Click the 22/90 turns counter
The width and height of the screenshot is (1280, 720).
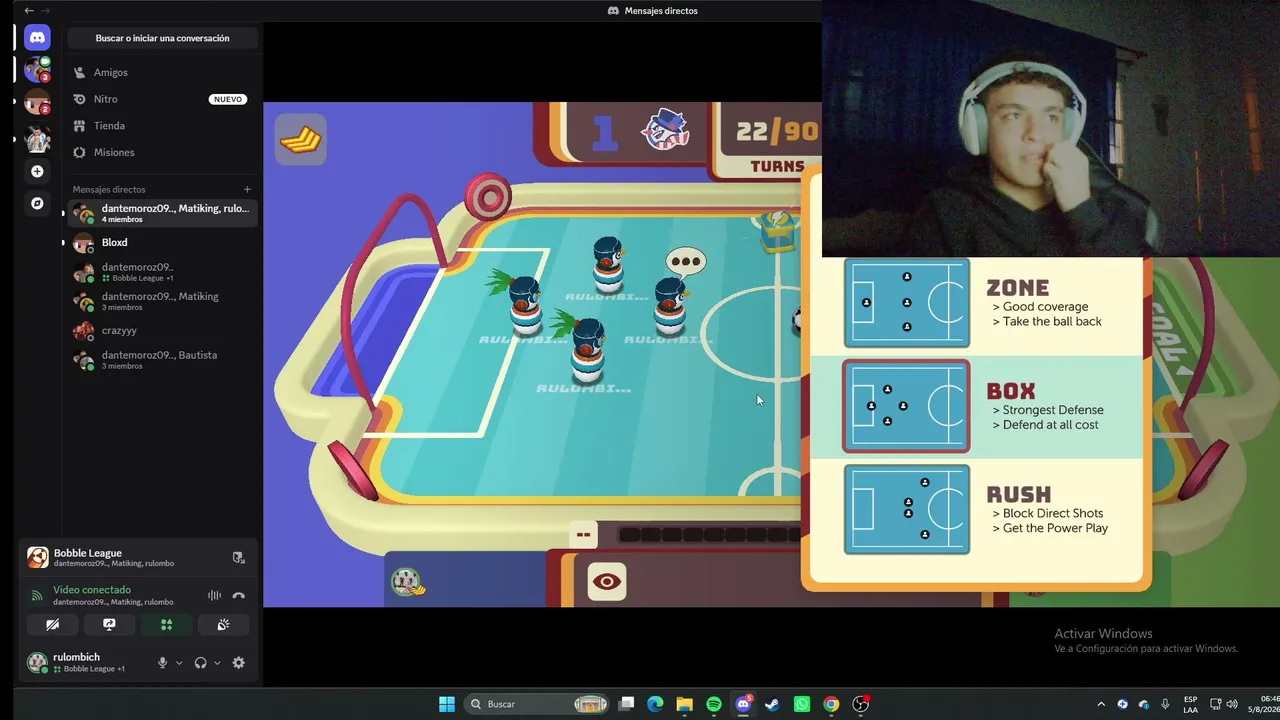(777, 132)
